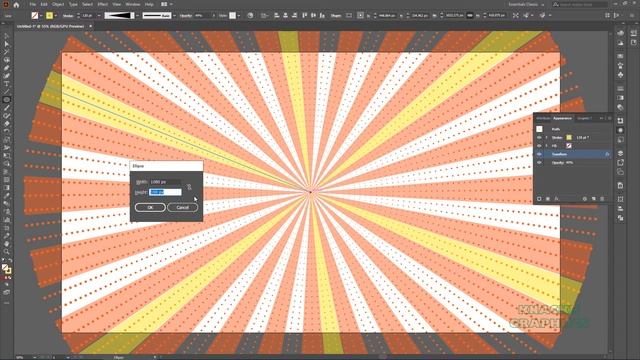Switch to the Attributes tab

click(543, 118)
